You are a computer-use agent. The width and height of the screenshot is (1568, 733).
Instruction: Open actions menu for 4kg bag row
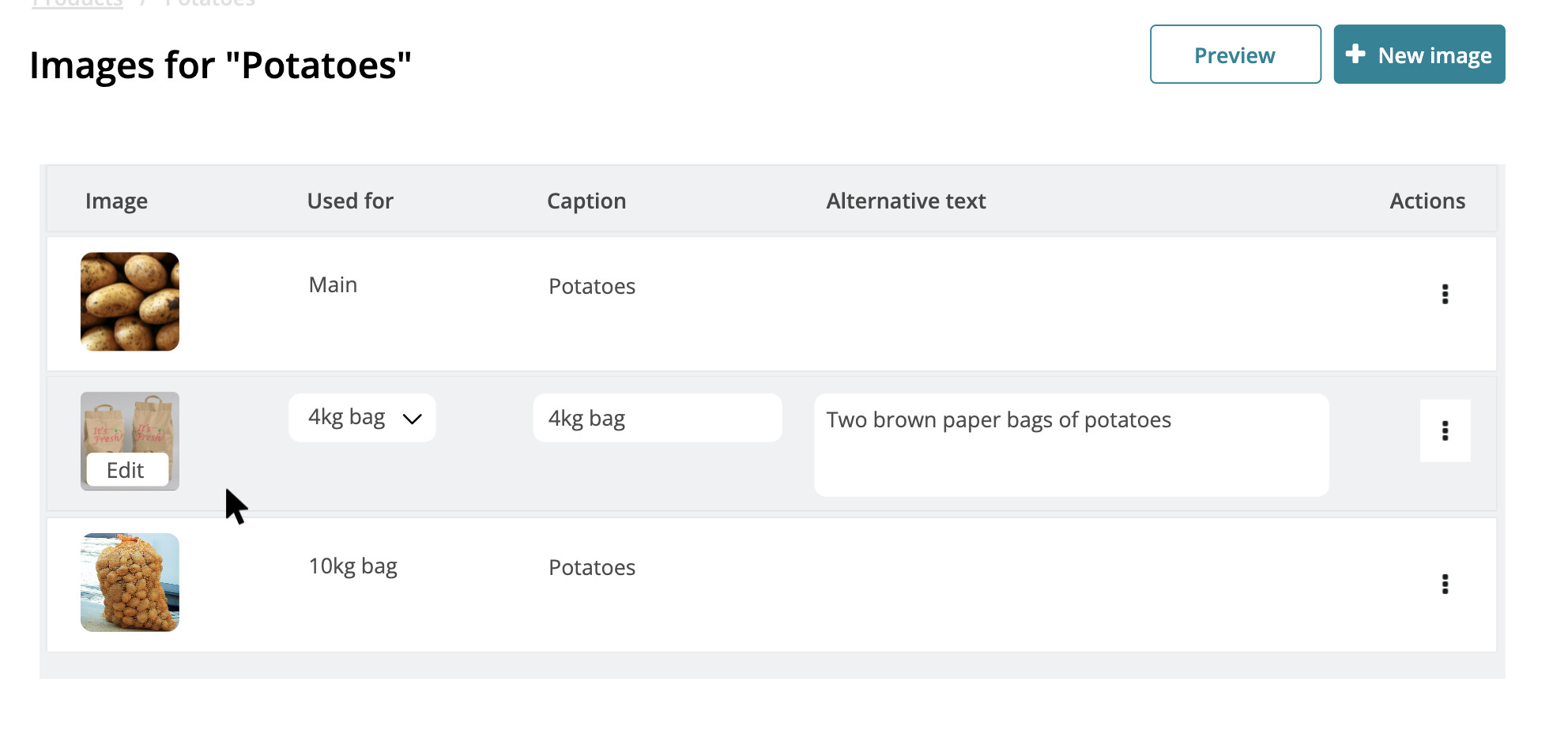pyautogui.click(x=1445, y=430)
